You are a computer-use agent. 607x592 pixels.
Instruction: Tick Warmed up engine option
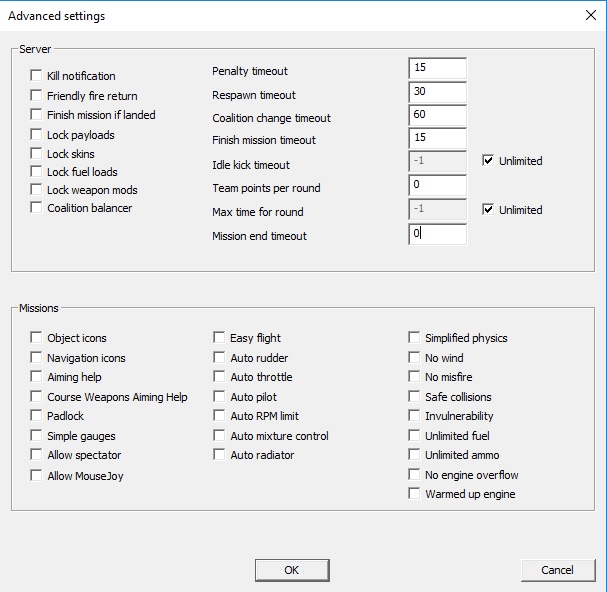(414, 494)
